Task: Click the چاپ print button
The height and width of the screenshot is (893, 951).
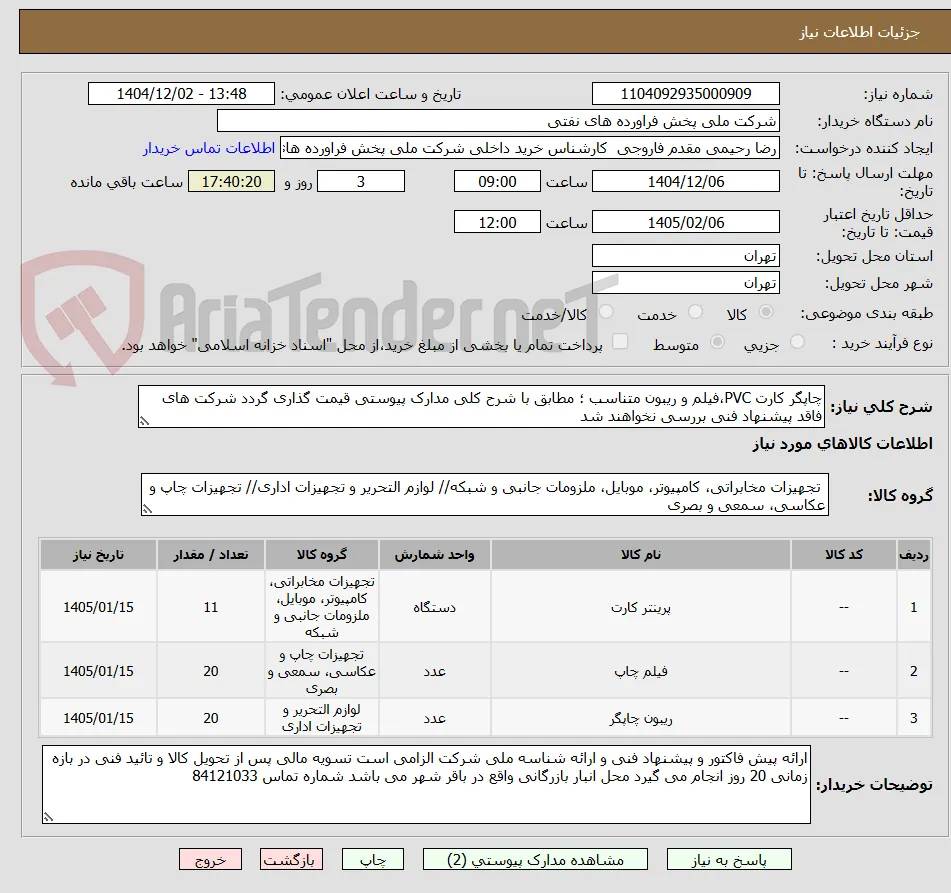Action: tap(373, 860)
